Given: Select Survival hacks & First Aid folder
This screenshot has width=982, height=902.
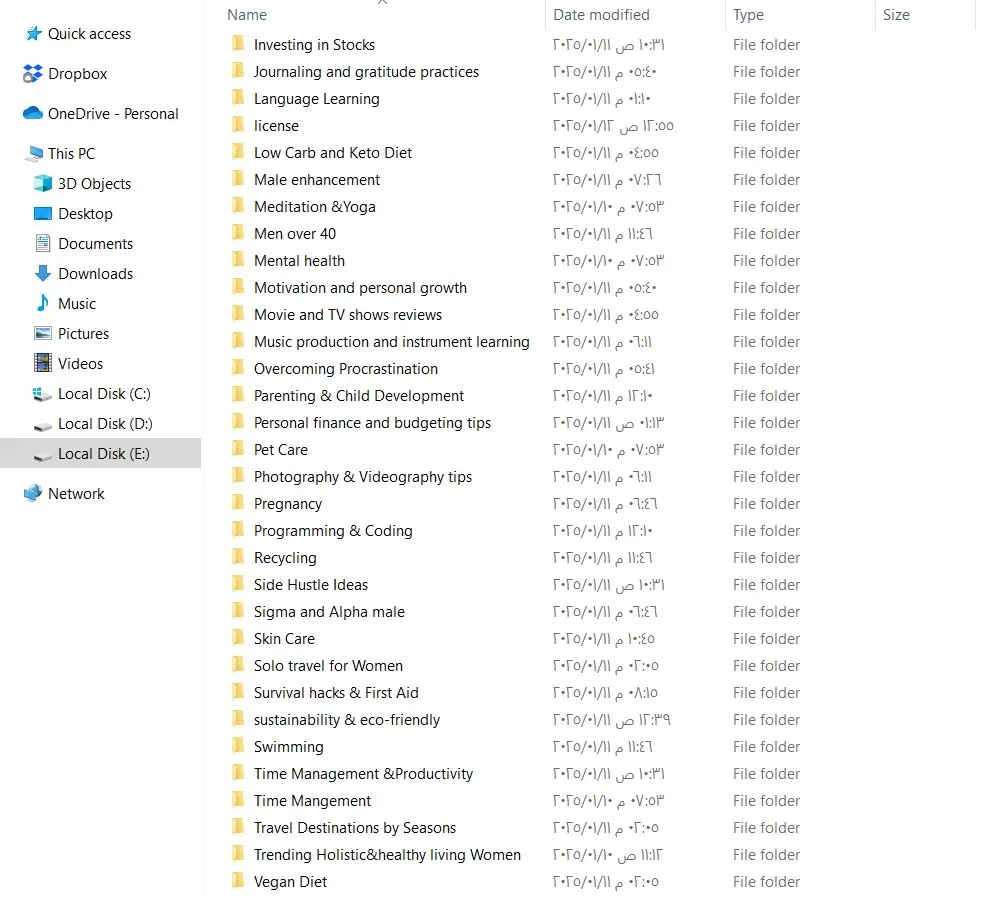Looking at the screenshot, I should tap(336, 692).
